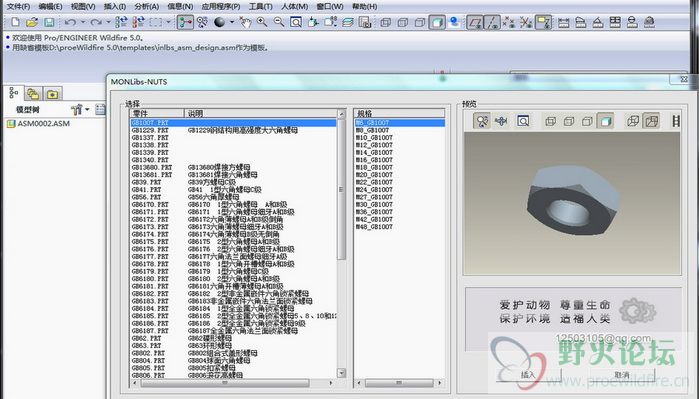Click the preview cross-section cube icon

pyautogui.click(x=651, y=121)
